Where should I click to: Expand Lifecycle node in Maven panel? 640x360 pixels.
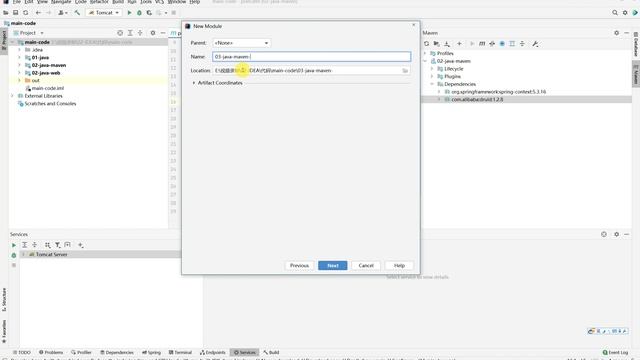(x=432, y=69)
